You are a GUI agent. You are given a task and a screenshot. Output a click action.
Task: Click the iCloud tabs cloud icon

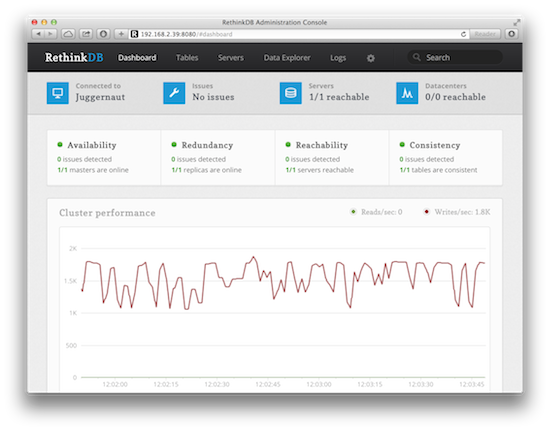tap(68, 34)
